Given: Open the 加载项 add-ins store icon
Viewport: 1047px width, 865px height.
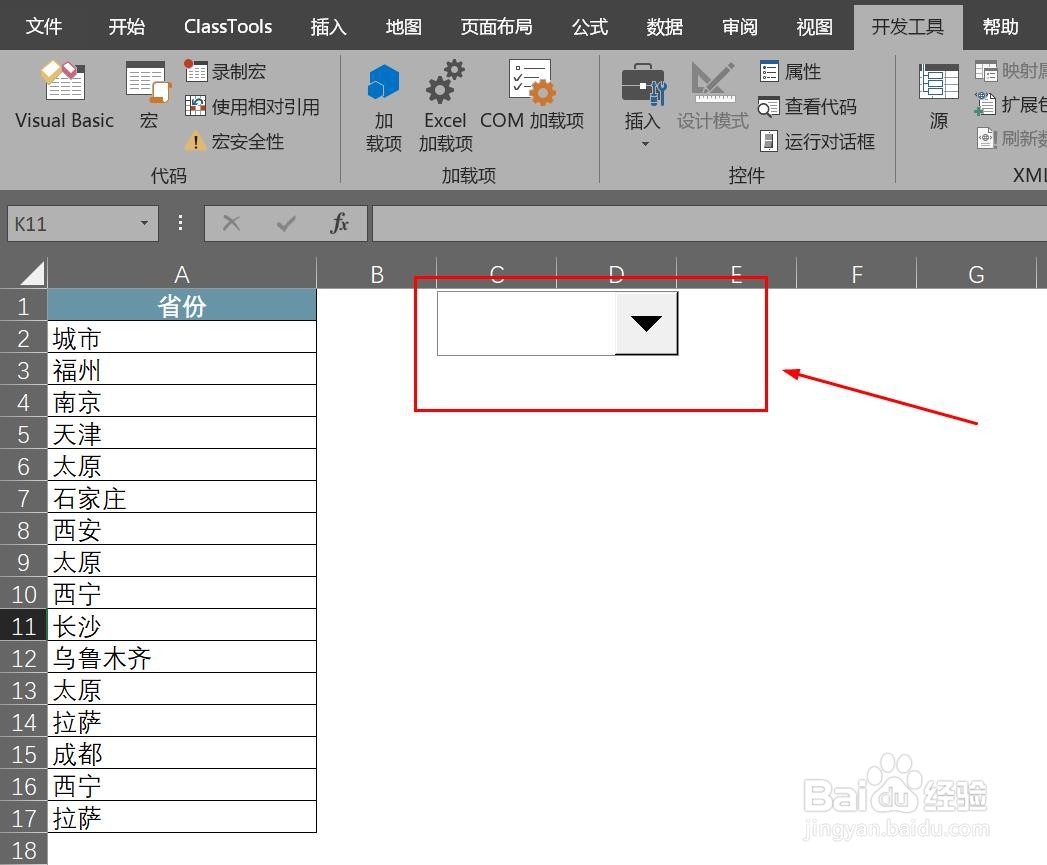Looking at the screenshot, I should (x=383, y=106).
